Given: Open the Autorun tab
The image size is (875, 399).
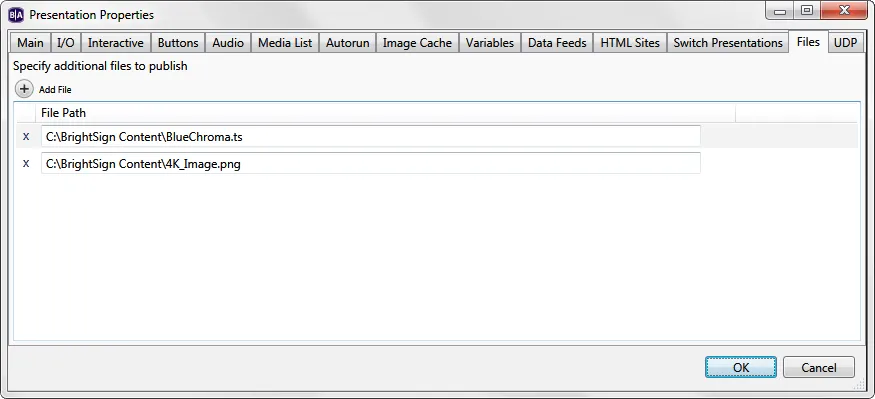Looking at the screenshot, I should coord(348,43).
